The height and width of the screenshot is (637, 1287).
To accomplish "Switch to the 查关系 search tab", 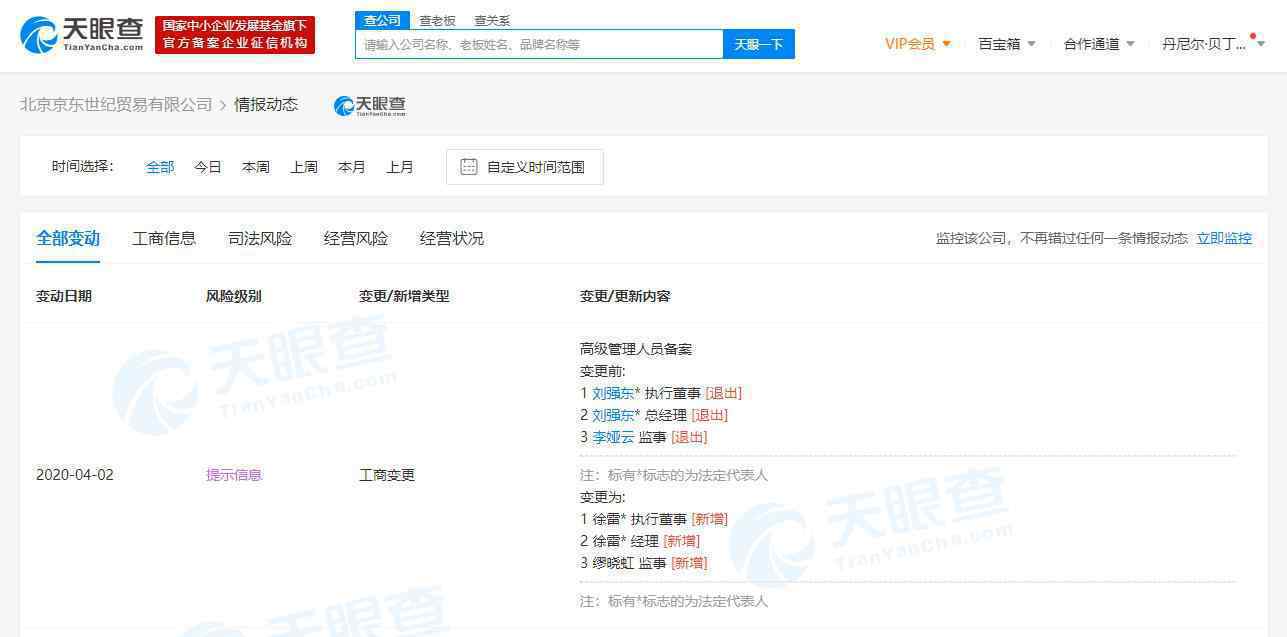I will (492, 20).
